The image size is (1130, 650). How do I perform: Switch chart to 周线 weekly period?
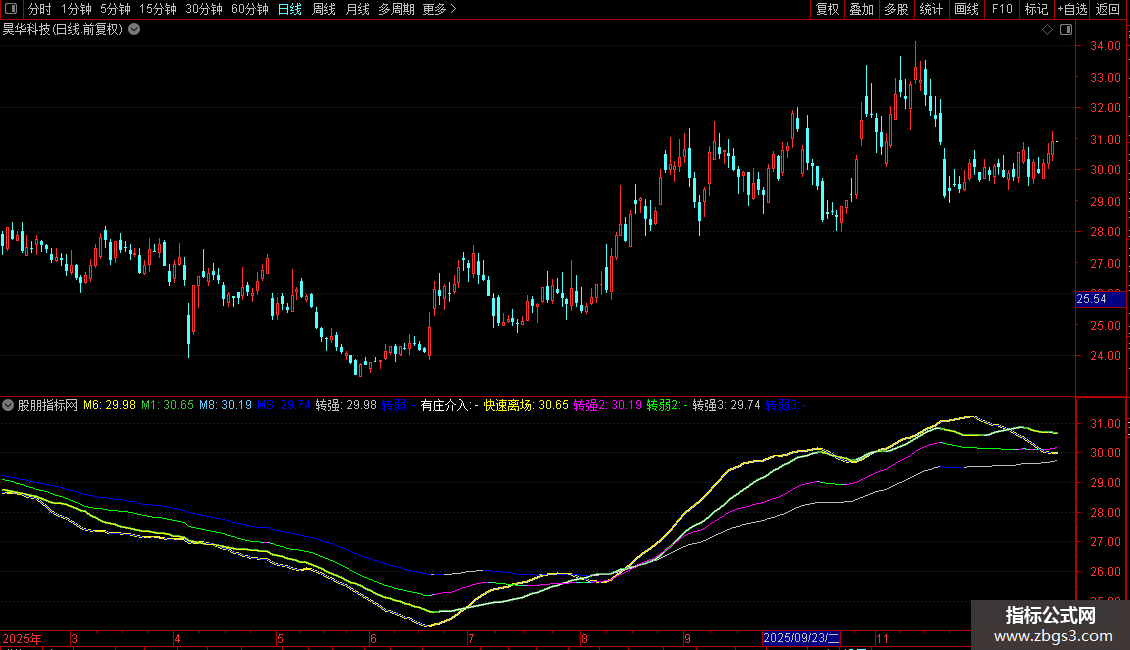click(323, 9)
